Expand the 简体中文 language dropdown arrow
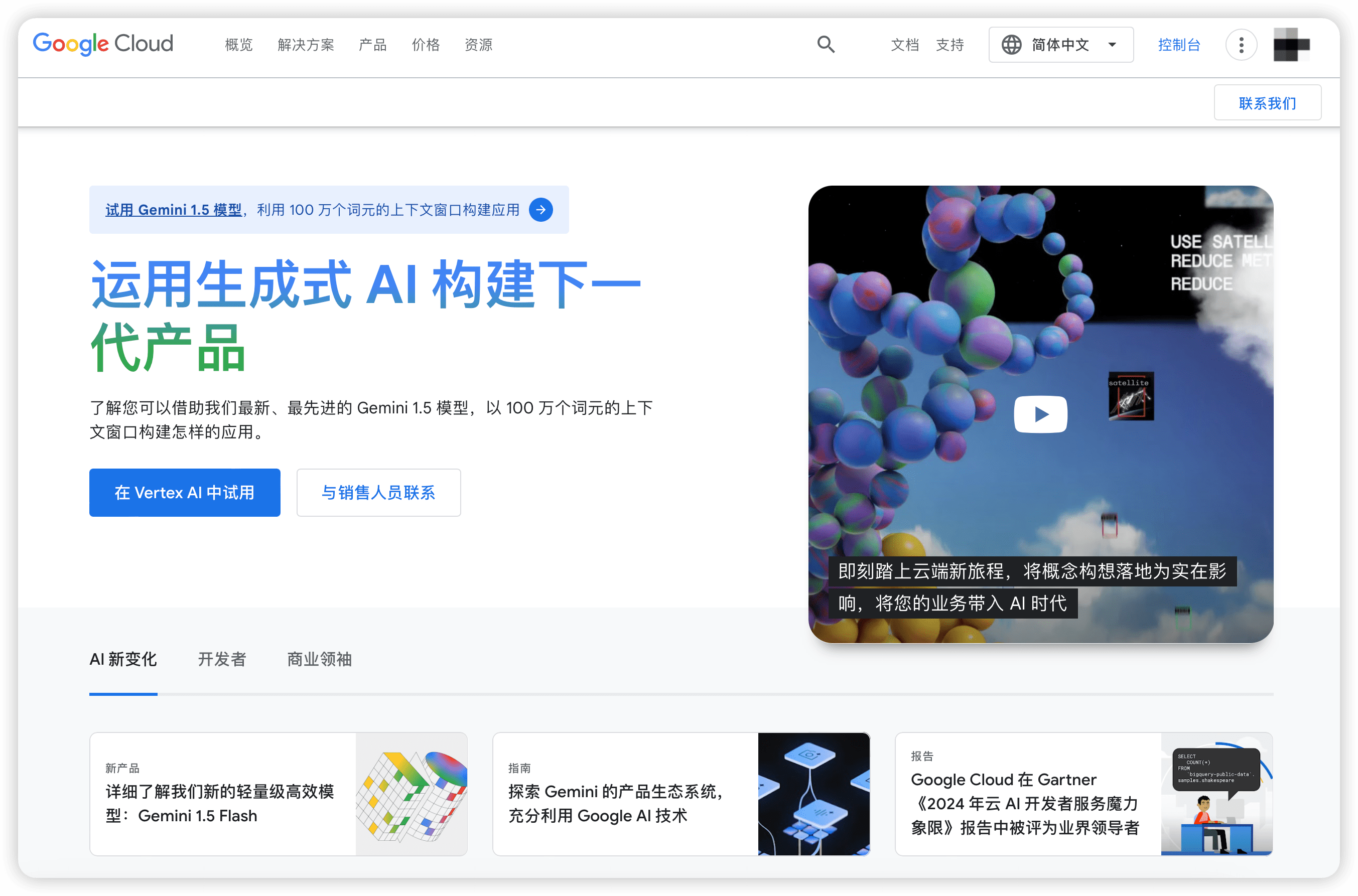1358x896 pixels. [x=1112, y=45]
